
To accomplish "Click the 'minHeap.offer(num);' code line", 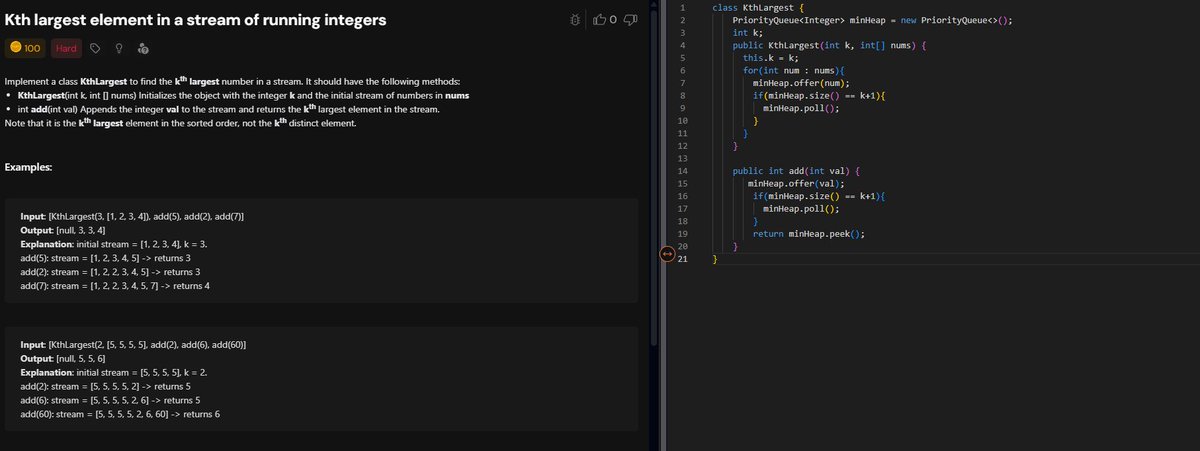I will coord(802,83).
